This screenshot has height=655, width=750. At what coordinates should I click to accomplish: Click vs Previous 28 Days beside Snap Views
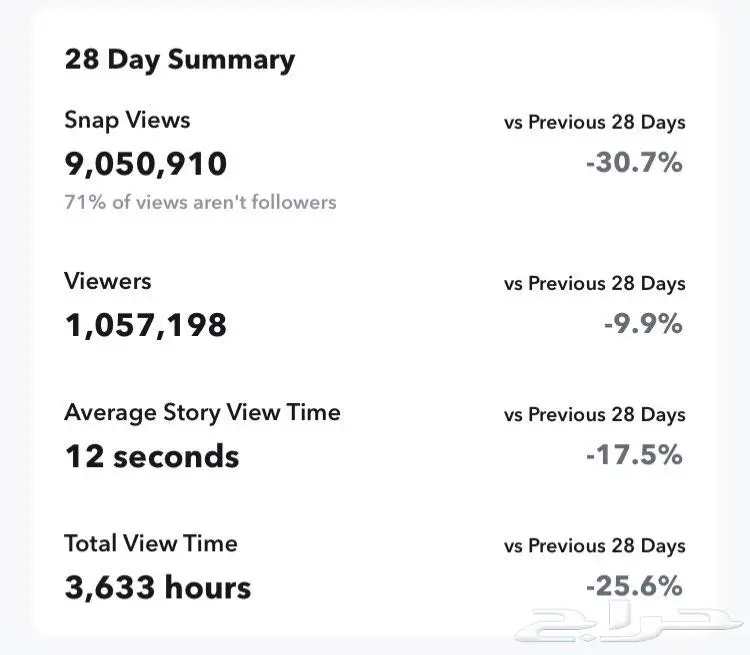coord(595,122)
